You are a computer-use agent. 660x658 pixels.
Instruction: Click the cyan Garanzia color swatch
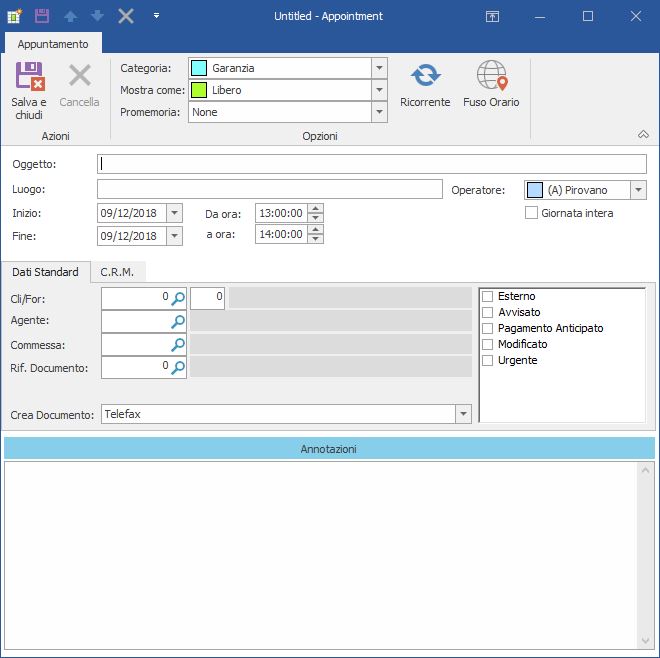199,68
